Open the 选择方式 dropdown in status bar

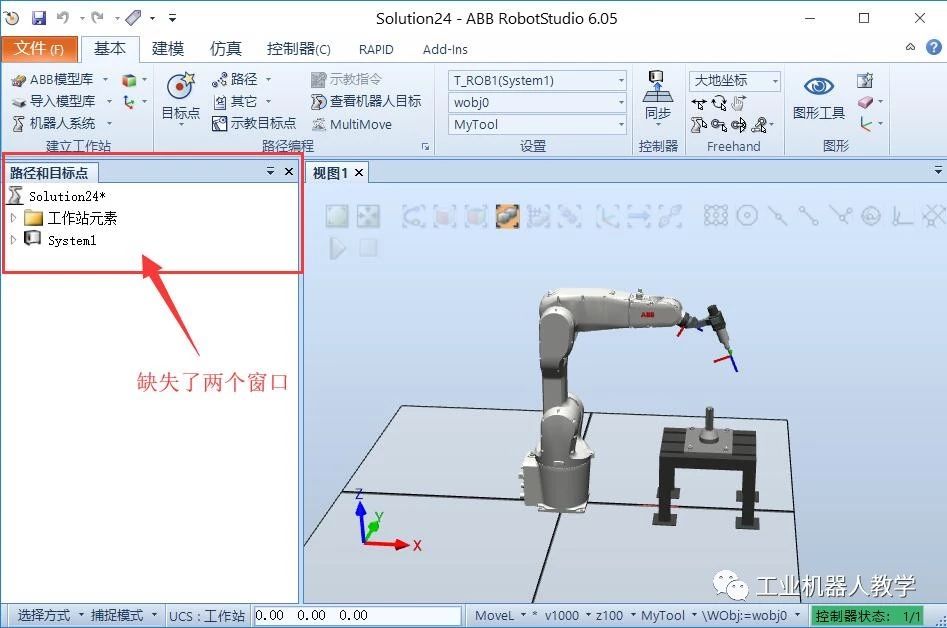pyautogui.click(x=50, y=615)
